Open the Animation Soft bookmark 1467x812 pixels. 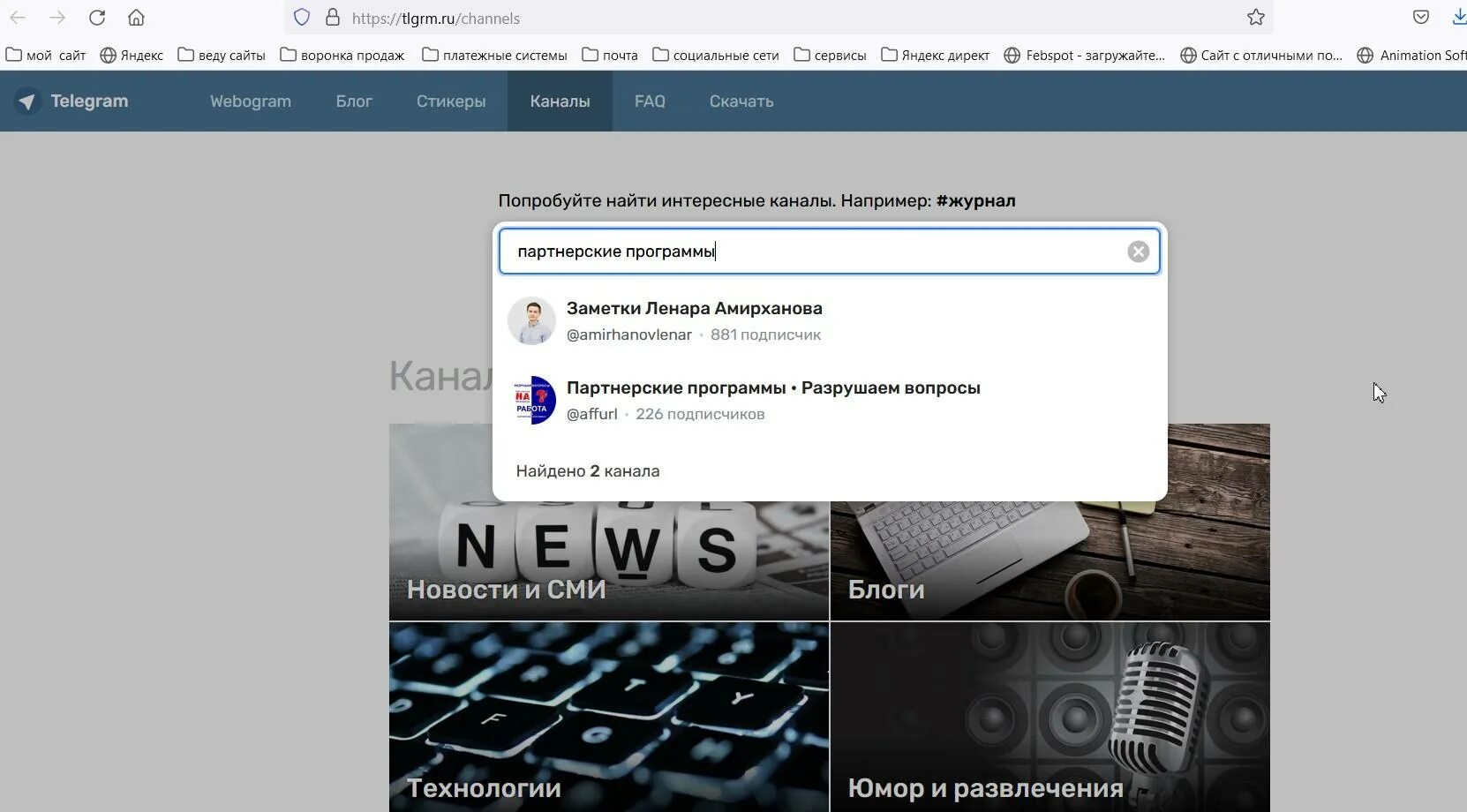(1412, 56)
